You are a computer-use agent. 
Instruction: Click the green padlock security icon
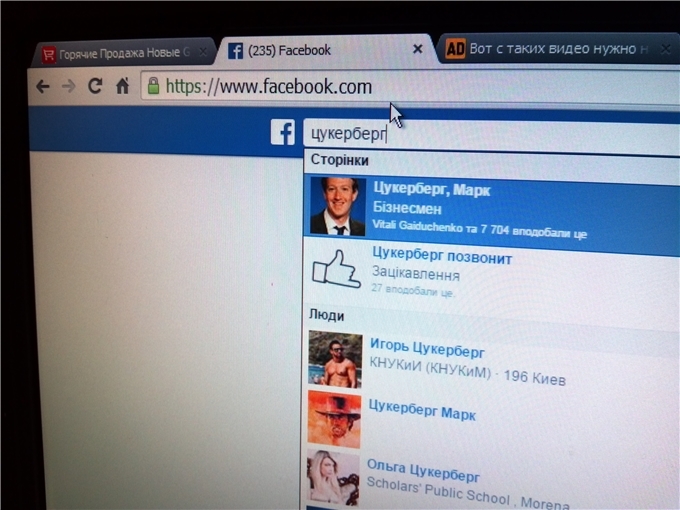tap(153, 85)
